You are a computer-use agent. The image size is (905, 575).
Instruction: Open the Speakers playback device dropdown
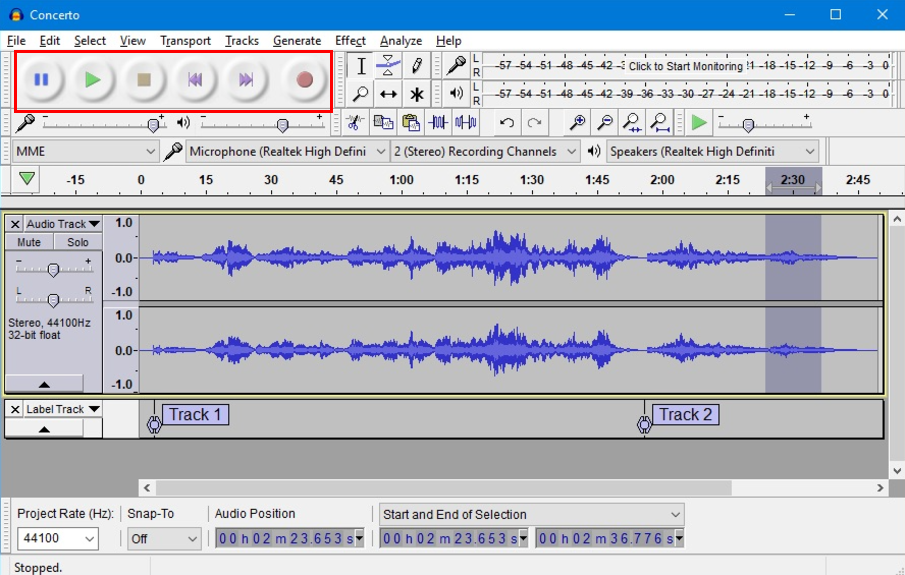pyautogui.click(x=712, y=151)
